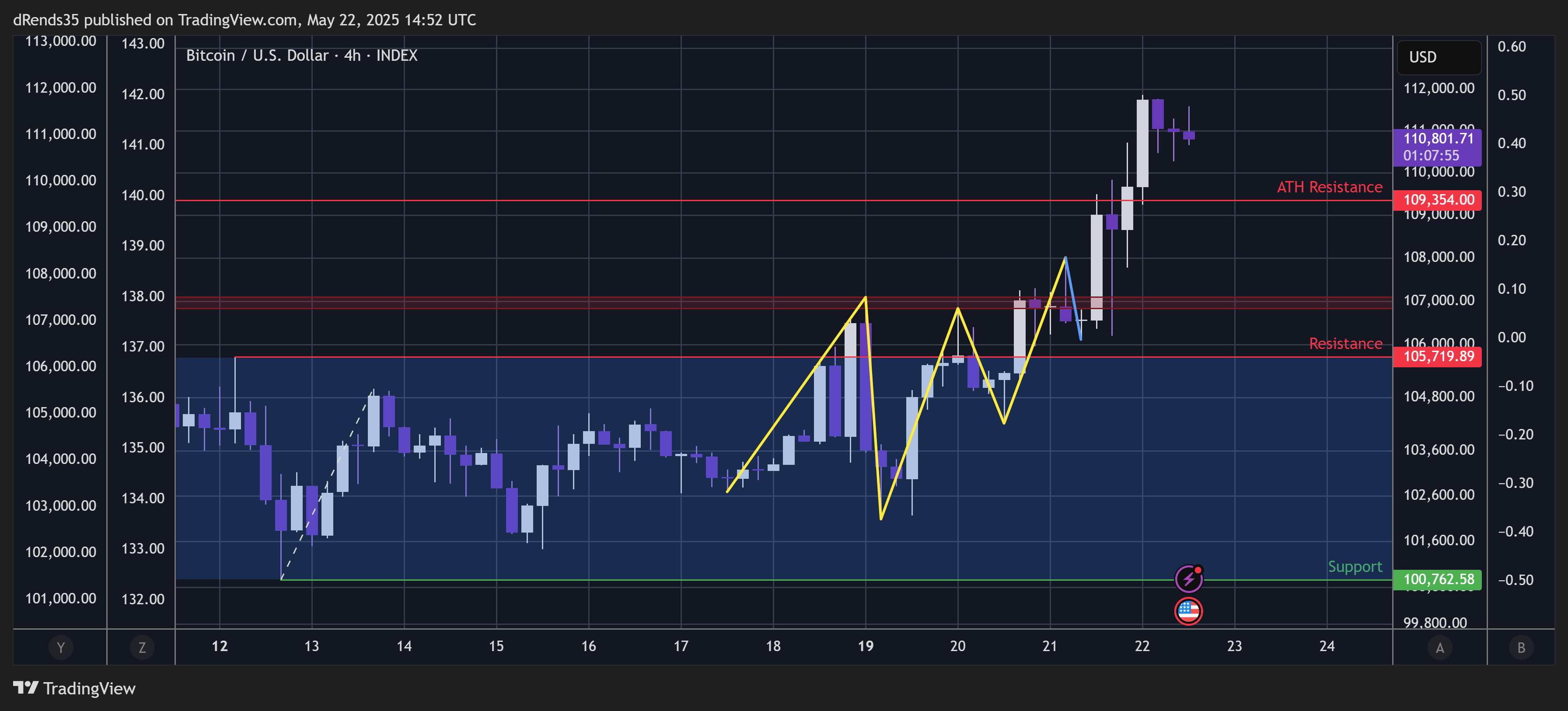
Task: Open the USD currency selector
Action: point(1439,57)
